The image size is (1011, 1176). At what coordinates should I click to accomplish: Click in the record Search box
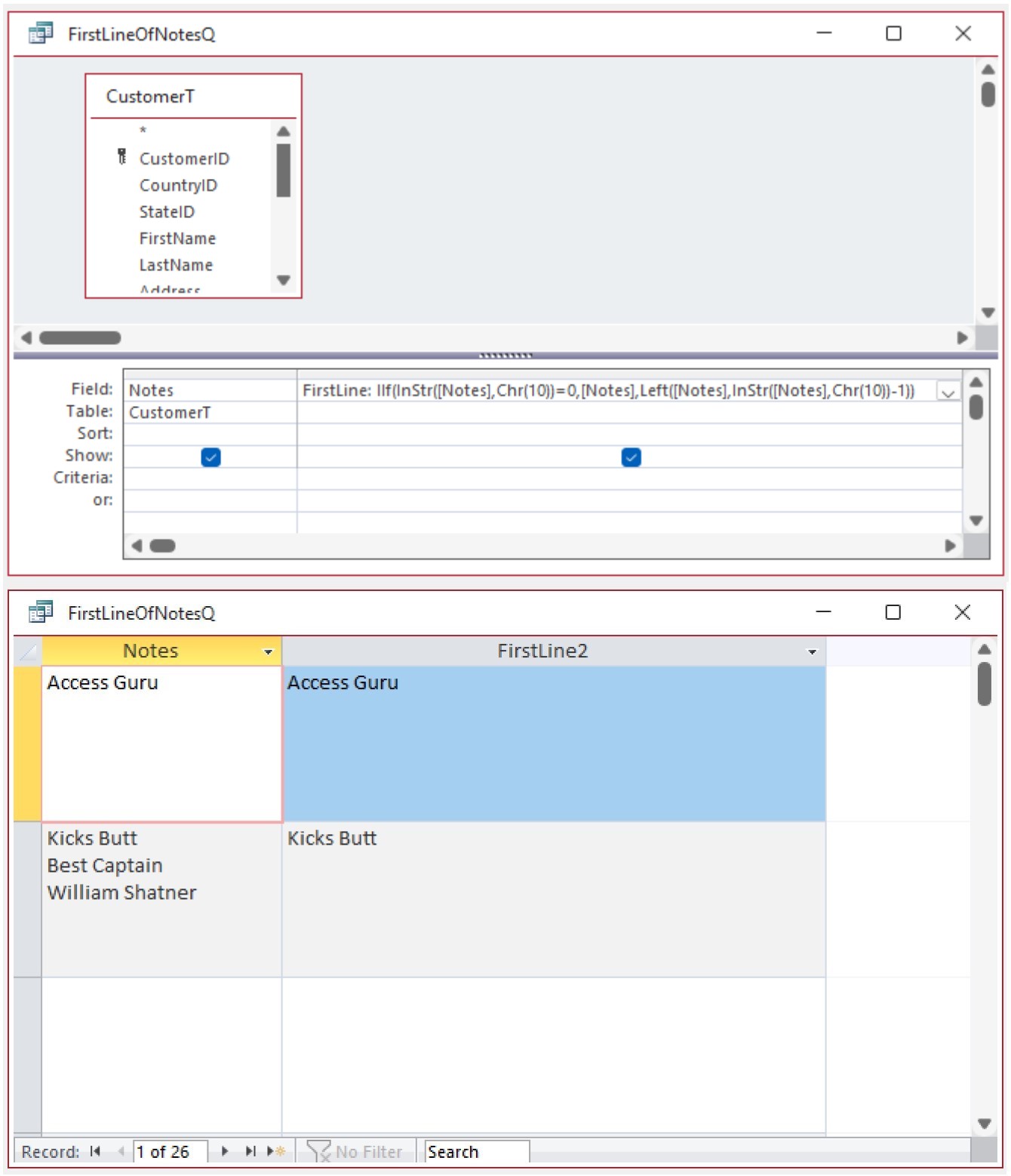(x=477, y=1151)
